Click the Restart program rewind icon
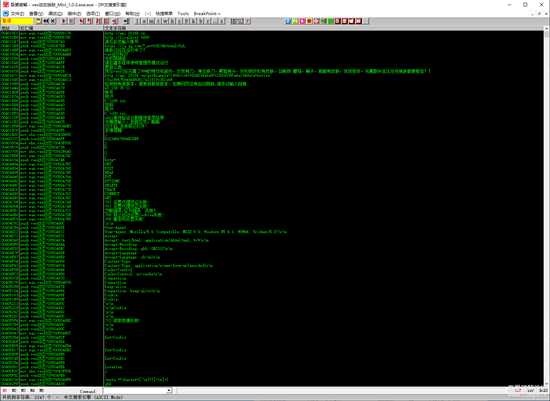550x401 pixels. tap(46, 21)
